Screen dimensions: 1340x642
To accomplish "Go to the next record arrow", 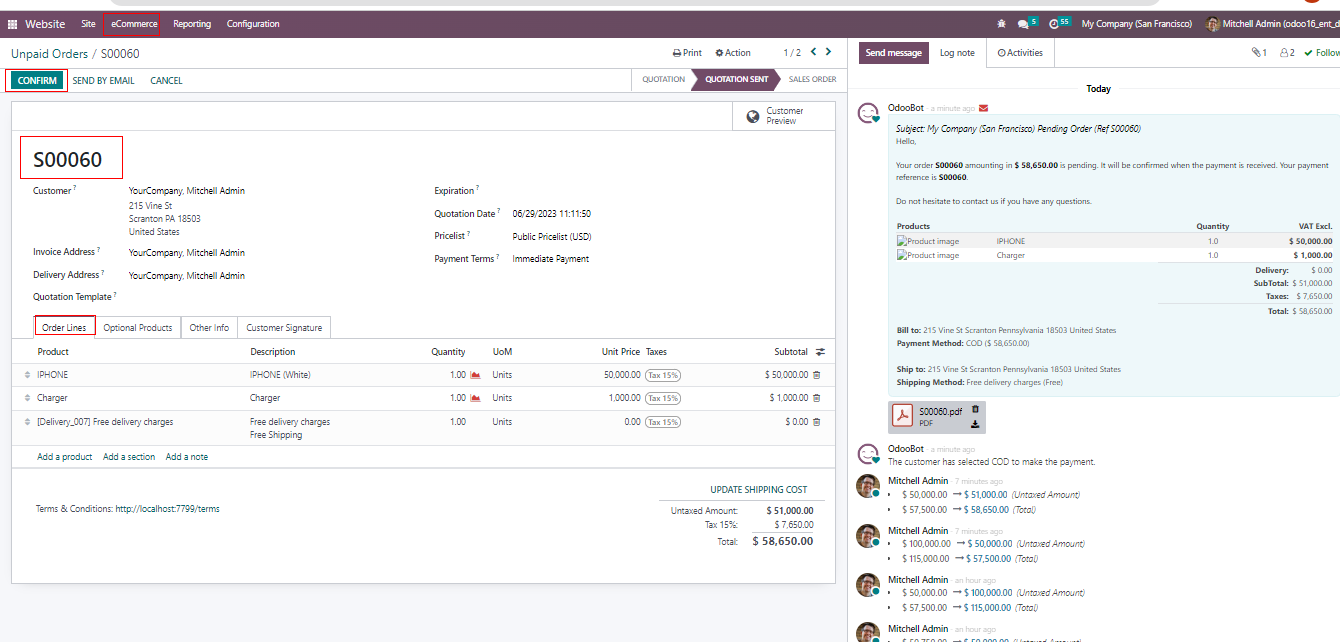I will [x=829, y=52].
